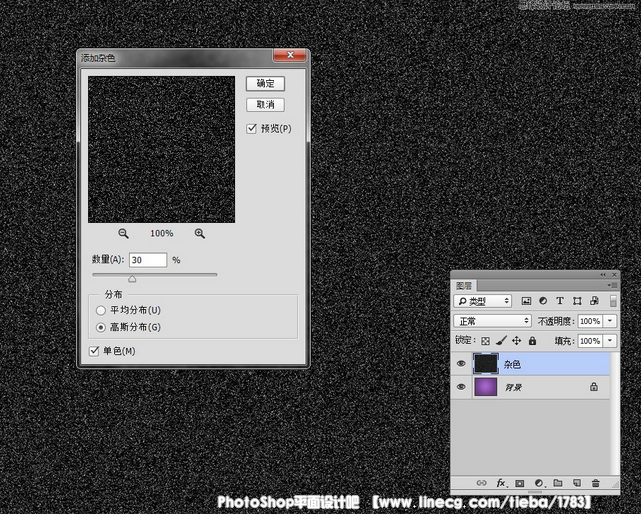Enable lock transparent pixels
This screenshot has width=641, height=519.
(486, 341)
